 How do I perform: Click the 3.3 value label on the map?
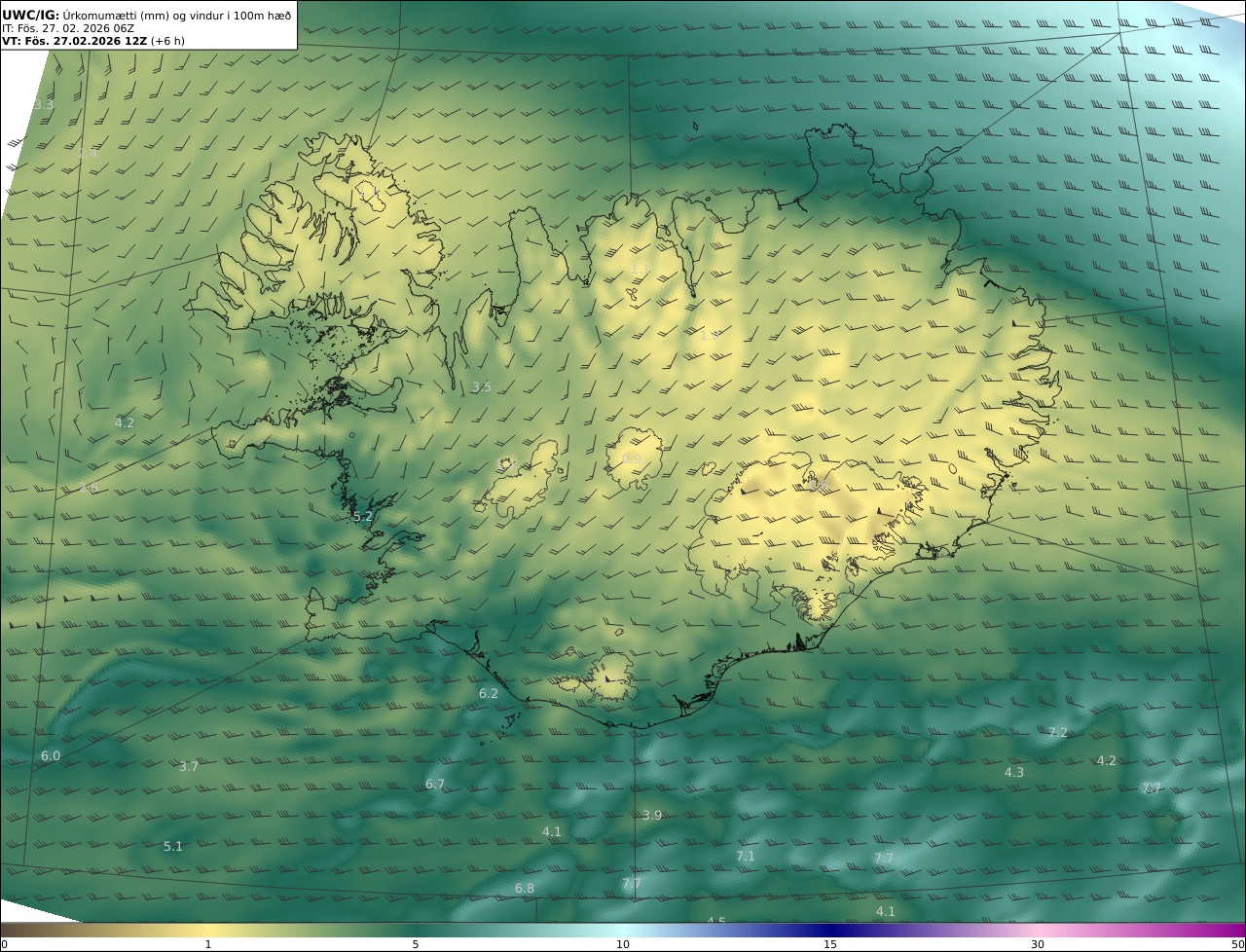(44, 105)
